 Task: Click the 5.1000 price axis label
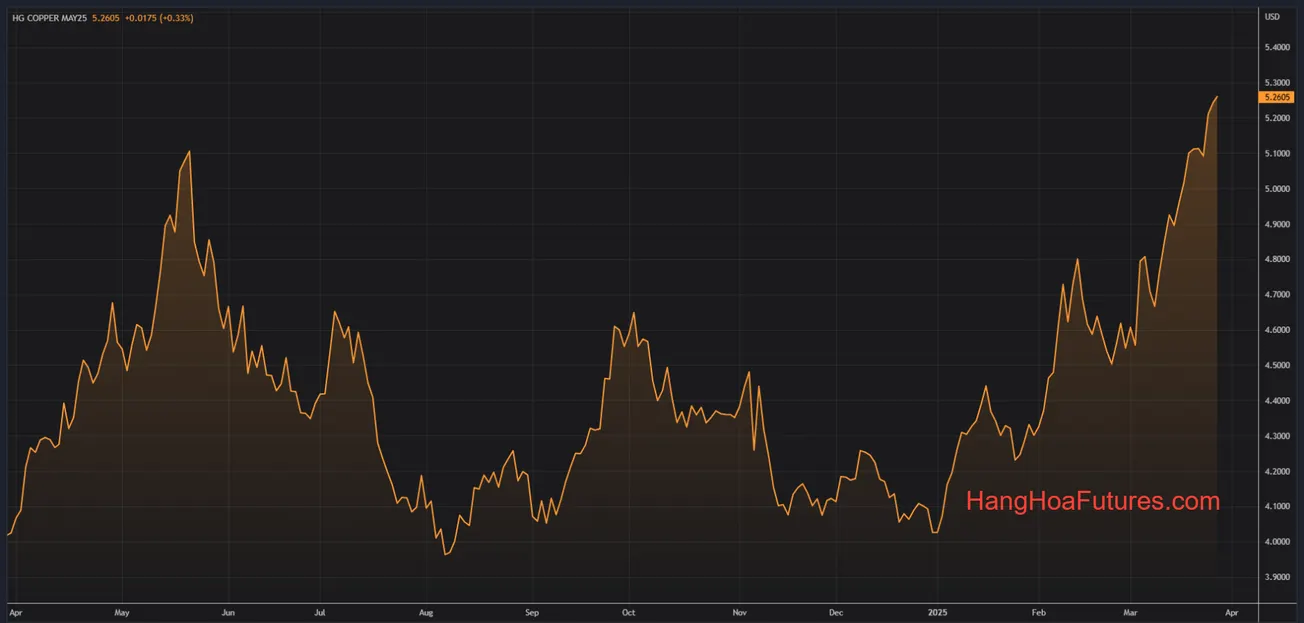tap(1277, 153)
